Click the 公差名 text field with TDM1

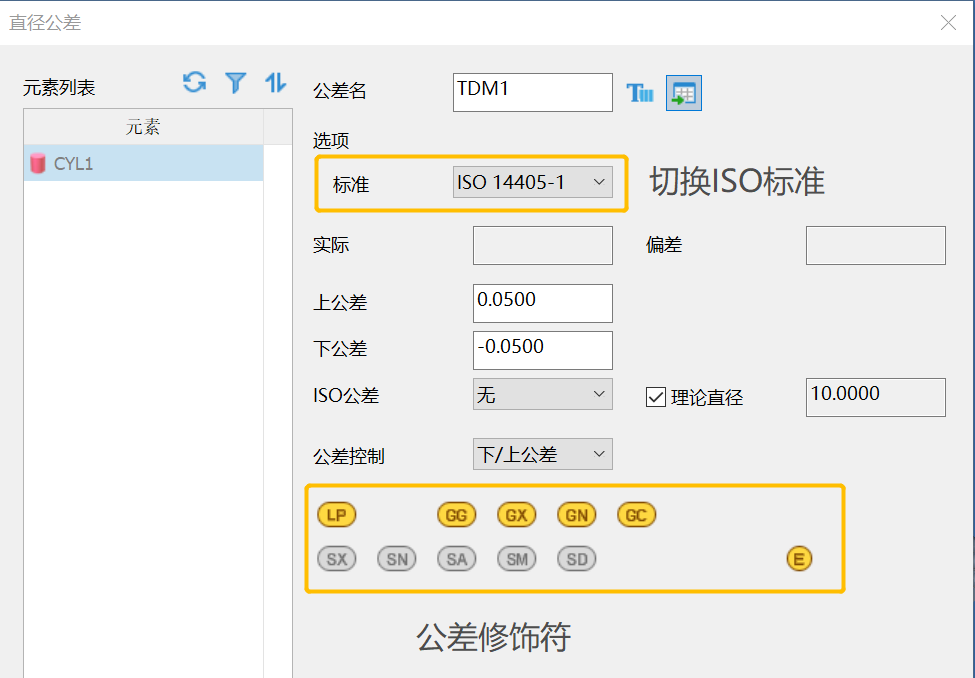532,92
